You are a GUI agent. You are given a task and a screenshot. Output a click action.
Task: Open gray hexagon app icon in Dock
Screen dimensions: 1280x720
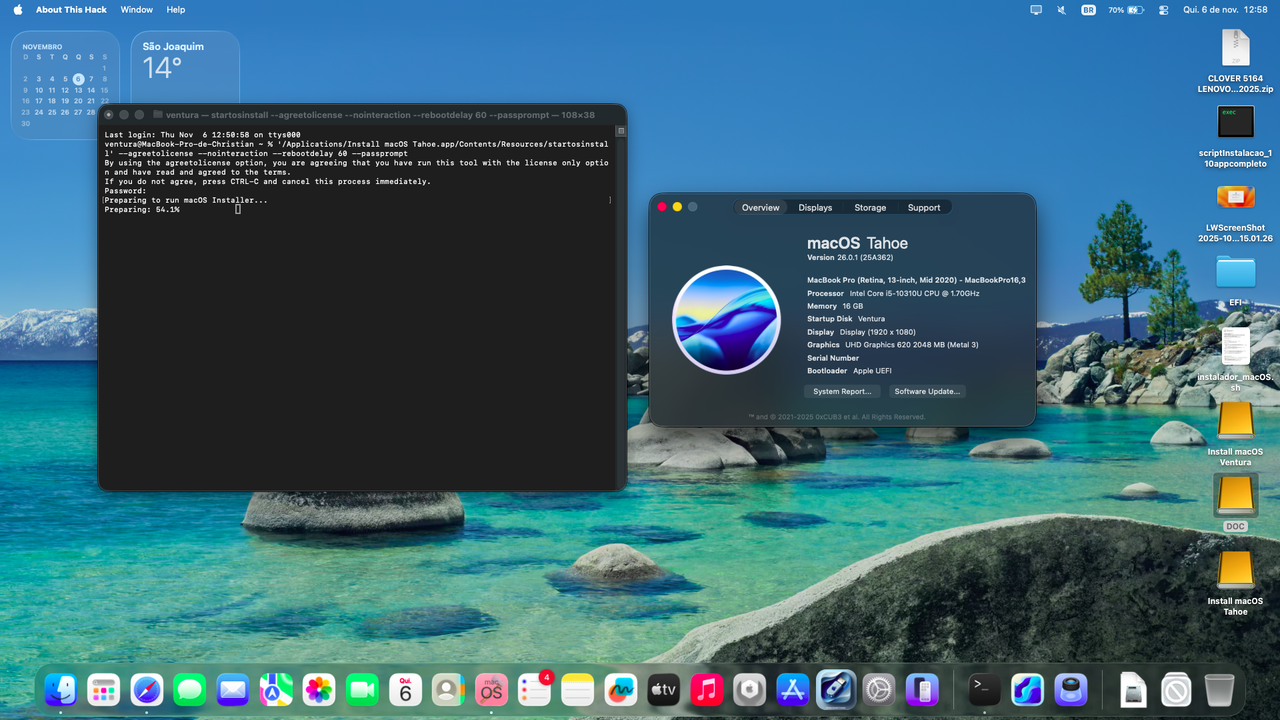[749, 689]
